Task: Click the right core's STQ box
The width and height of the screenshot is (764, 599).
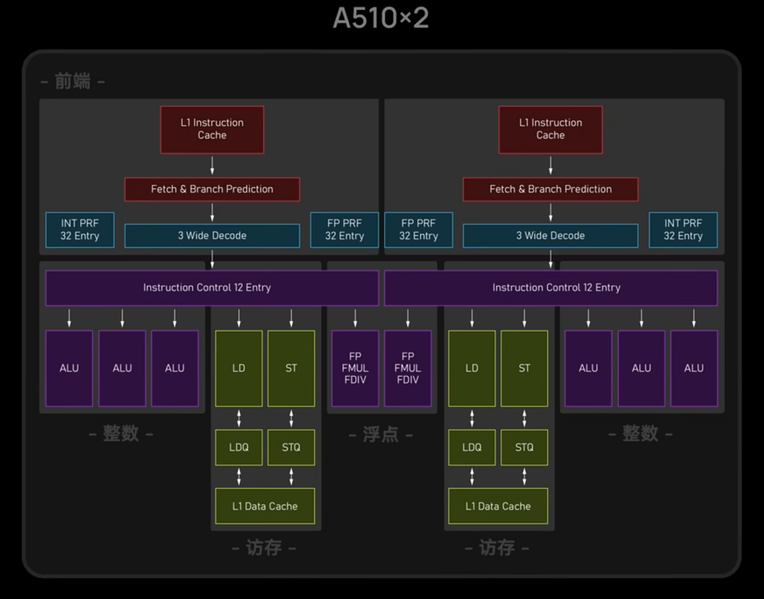Action: click(x=524, y=447)
